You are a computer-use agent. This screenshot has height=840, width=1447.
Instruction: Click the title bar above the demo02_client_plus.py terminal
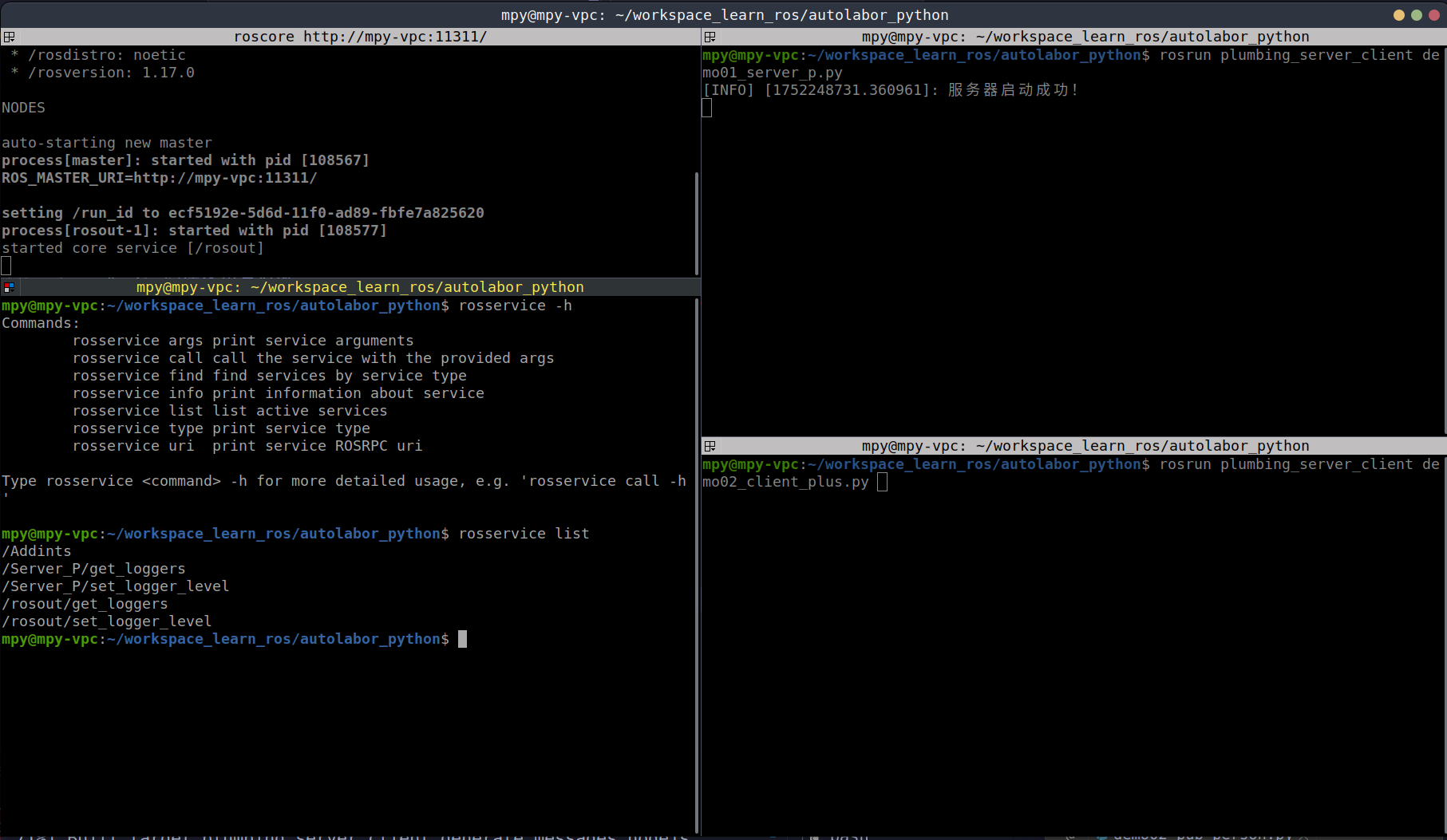point(1085,446)
